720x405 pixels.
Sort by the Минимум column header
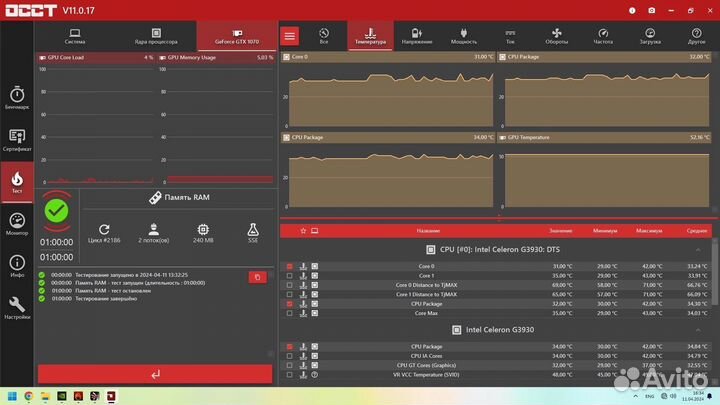pos(605,231)
